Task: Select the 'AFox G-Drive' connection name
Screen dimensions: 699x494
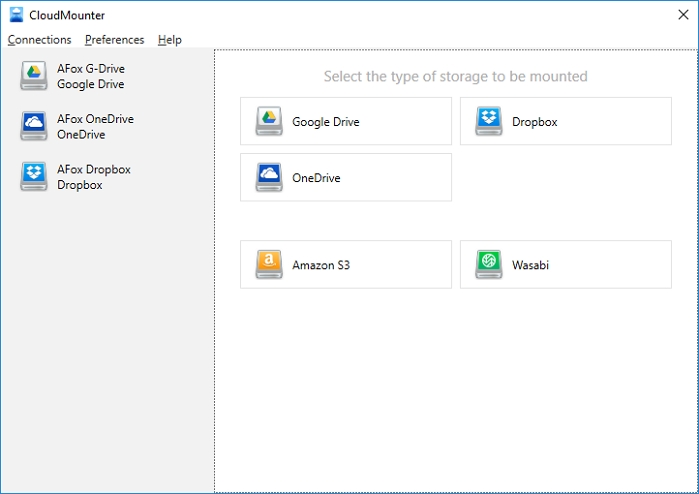Action: (91, 69)
